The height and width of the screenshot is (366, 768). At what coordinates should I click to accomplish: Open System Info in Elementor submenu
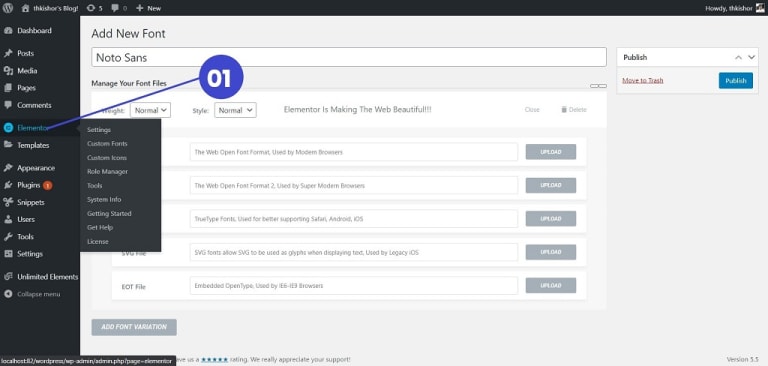(x=104, y=199)
